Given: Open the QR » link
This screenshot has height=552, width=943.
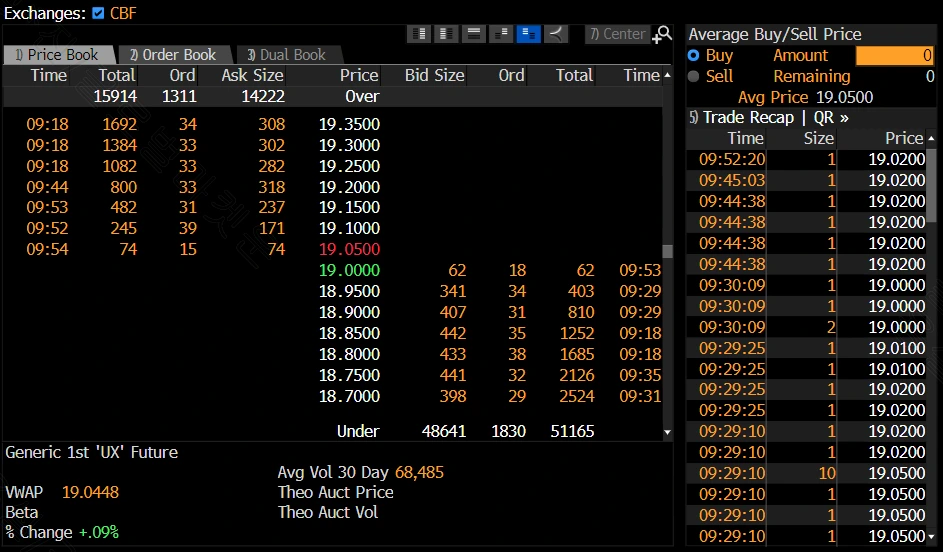Looking at the screenshot, I should pos(831,117).
